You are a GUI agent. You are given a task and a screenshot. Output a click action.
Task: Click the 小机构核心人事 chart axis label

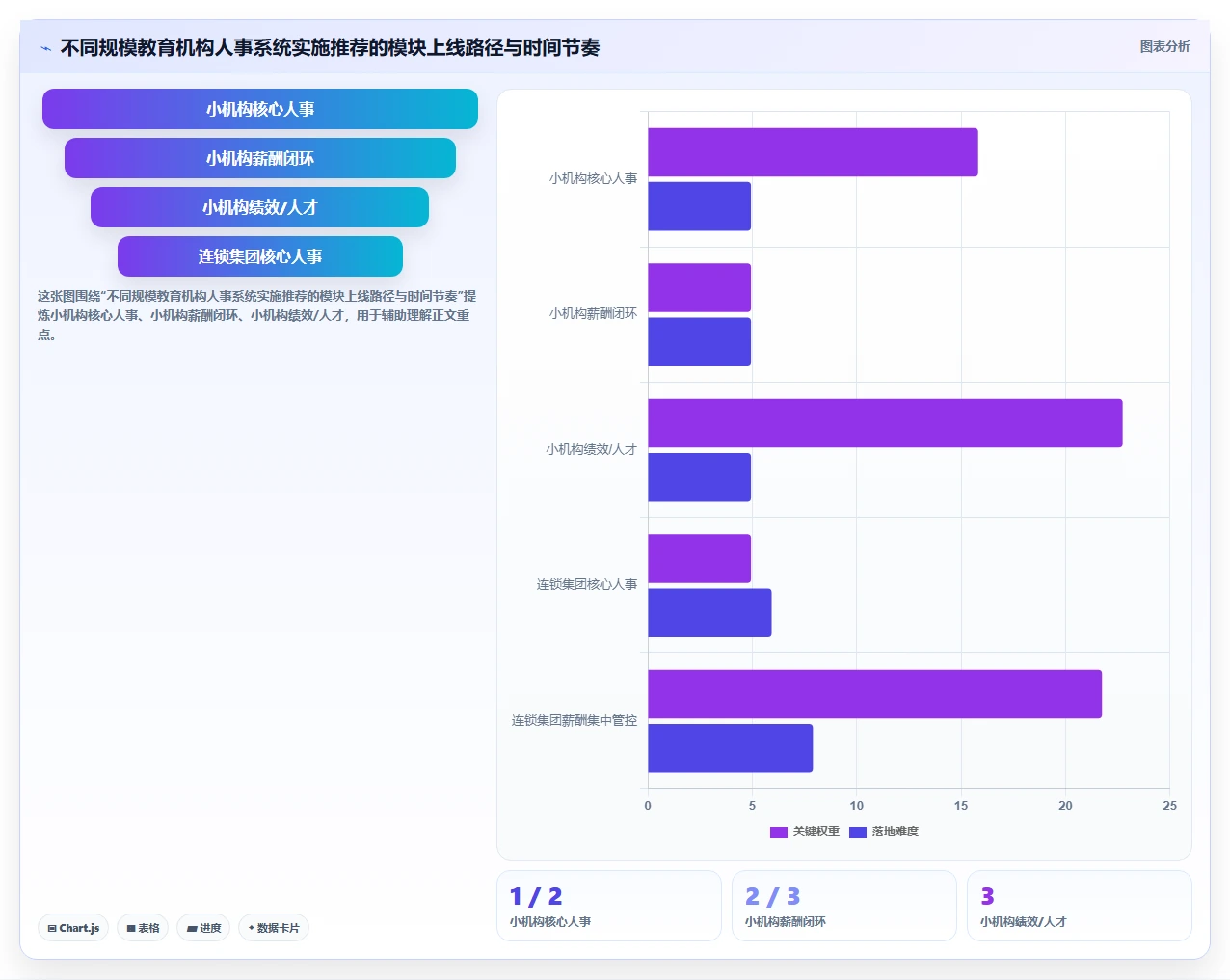593,179
